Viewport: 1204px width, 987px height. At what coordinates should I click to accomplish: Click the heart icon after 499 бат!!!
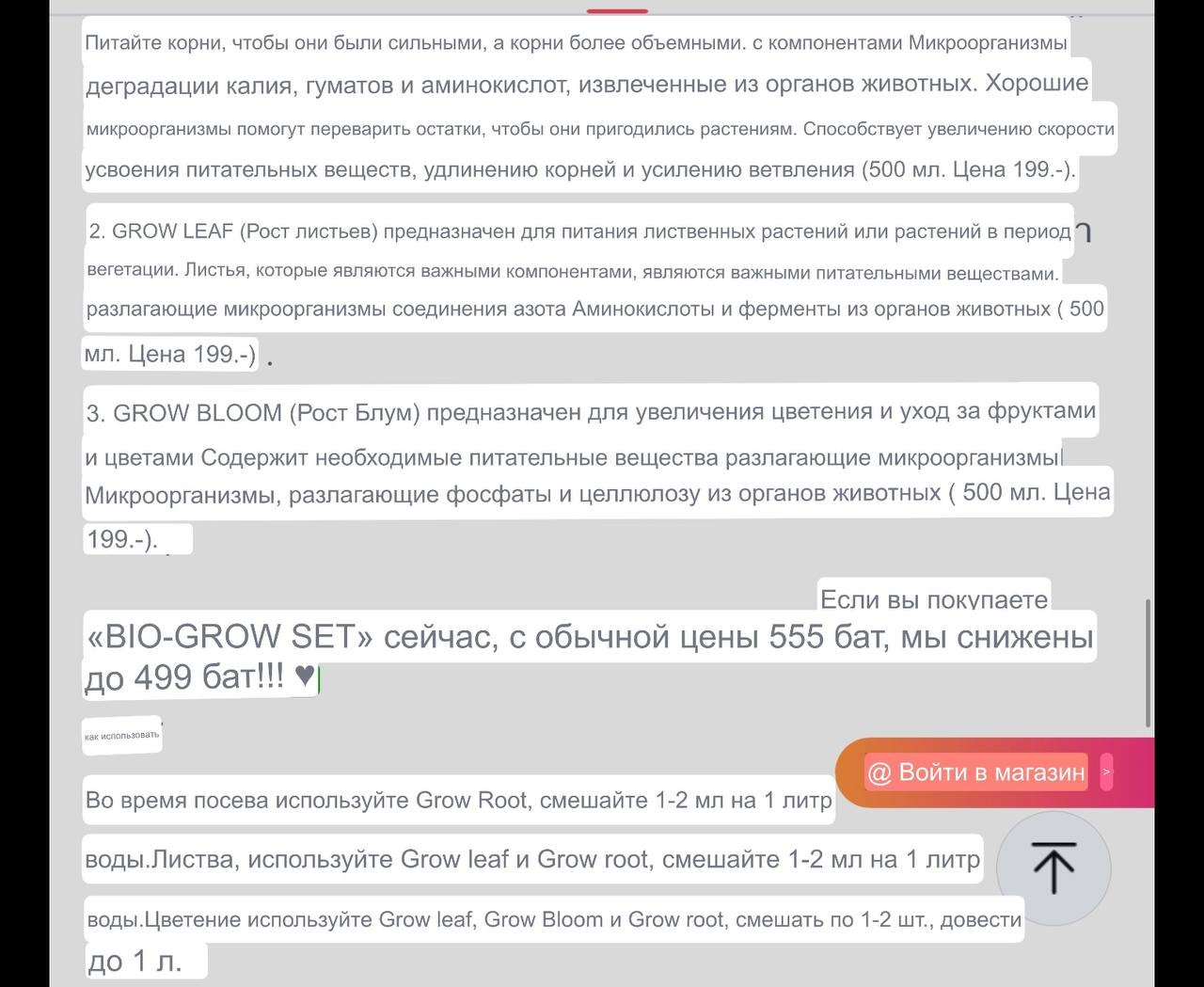coord(304,676)
